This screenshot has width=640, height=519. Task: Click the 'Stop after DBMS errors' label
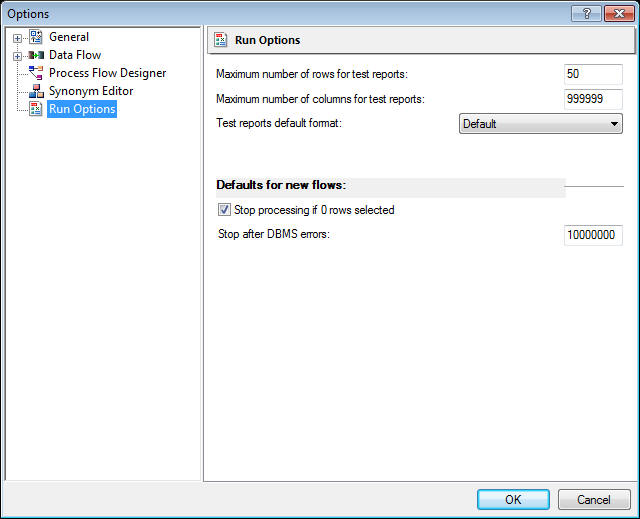pyautogui.click(x=274, y=234)
